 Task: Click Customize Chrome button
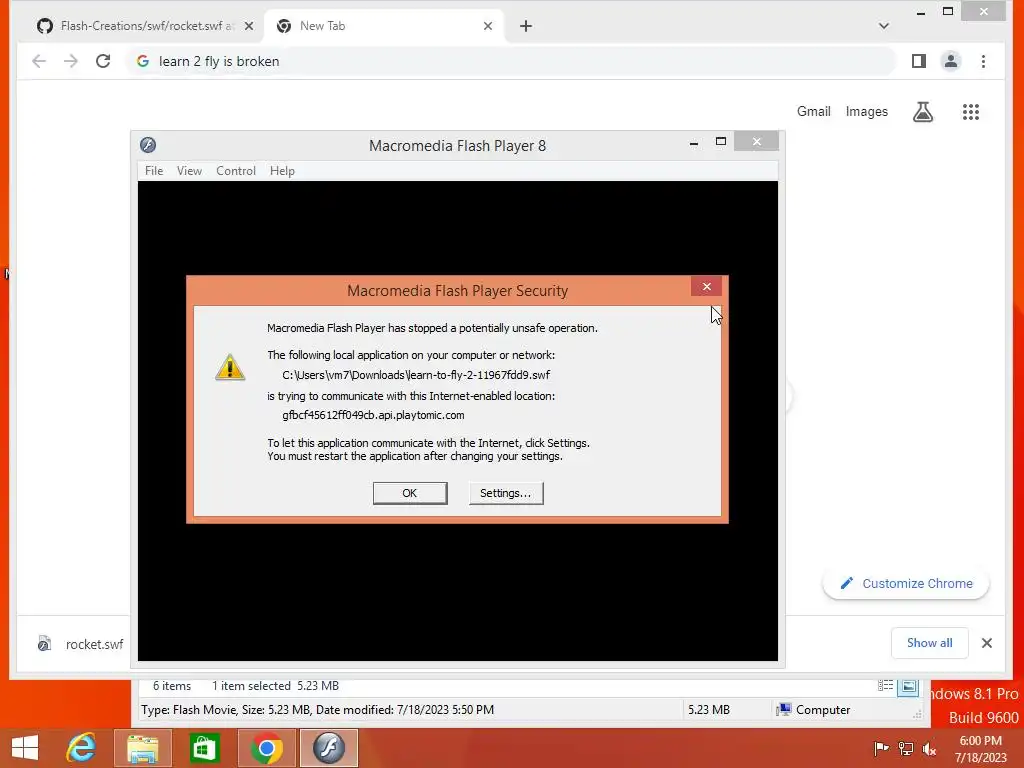click(906, 583)
